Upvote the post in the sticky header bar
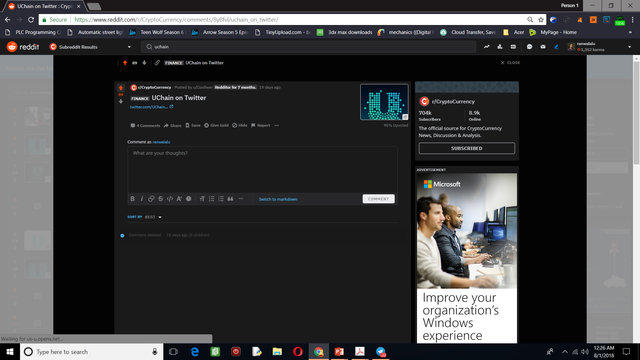The height and width of the screenshot is (360, 640). (125, 63)
